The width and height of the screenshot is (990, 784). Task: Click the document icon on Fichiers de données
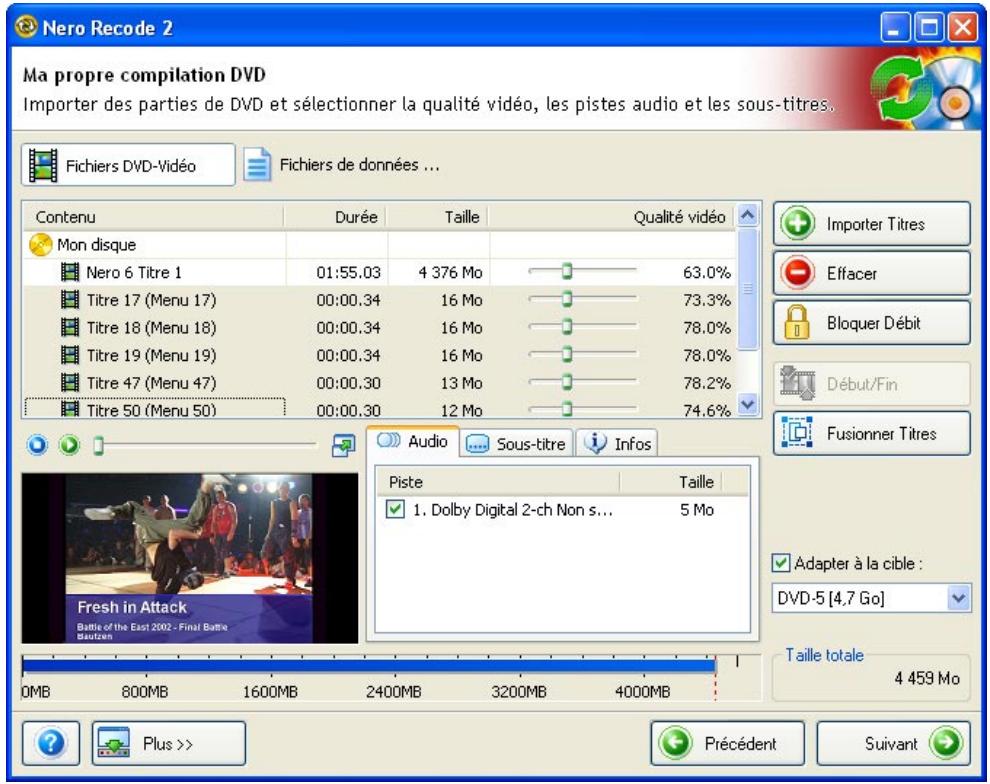click(x=258, y=165)
